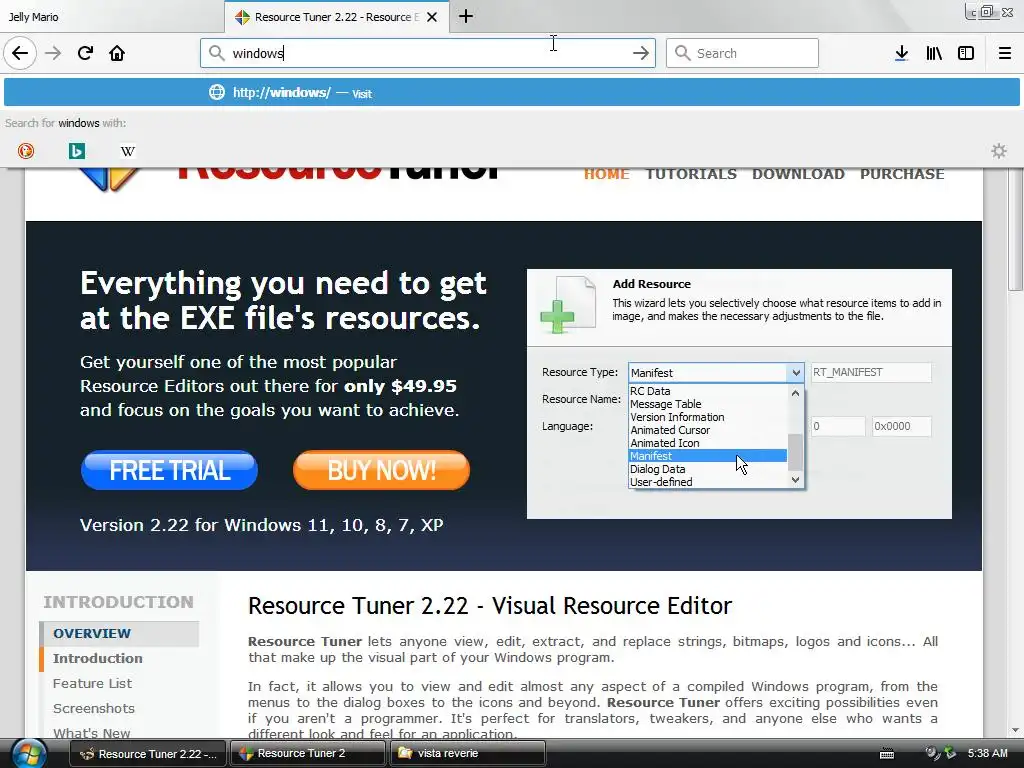Image resolution: width=1024 pixels, height=768 pixels.
Task: Switch to Resource Tuner 2 taskbar button
Action: [307, 754]
